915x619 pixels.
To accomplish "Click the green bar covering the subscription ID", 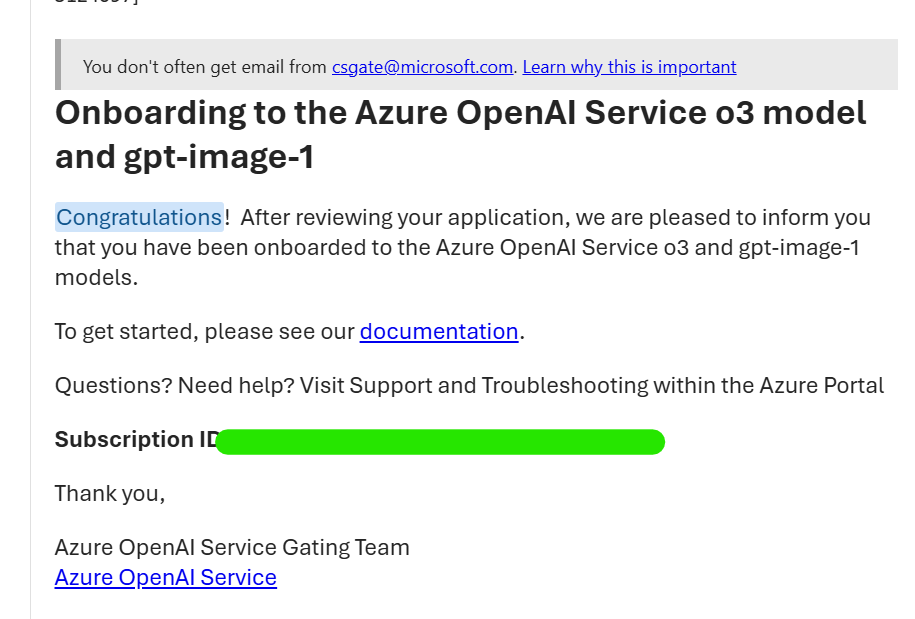I will (440, 442).
